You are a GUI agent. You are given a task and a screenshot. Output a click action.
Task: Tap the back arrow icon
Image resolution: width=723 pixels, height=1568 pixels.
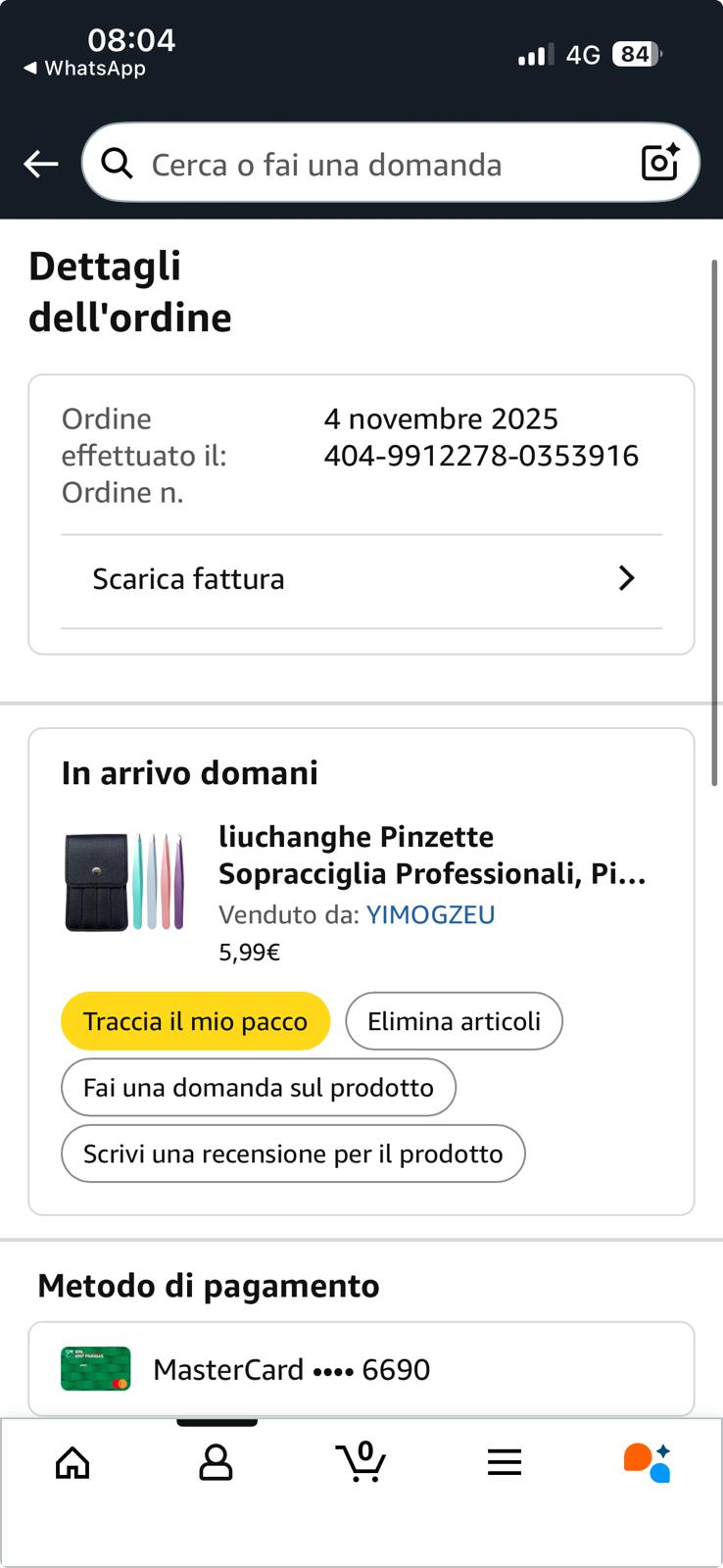point(41,164)
